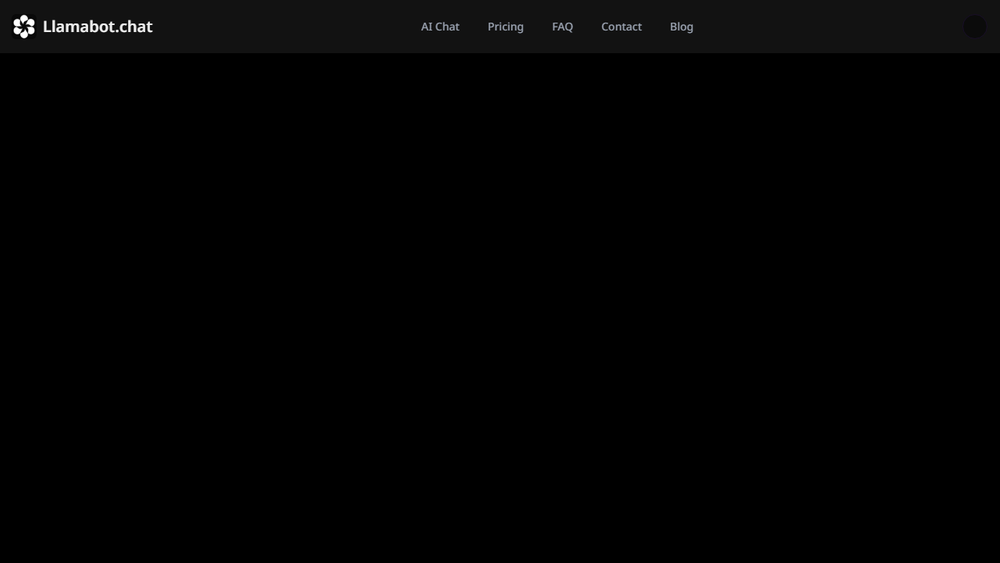View the FAQ section
This screenshot has width=1000, height=563.
(562, 27)
